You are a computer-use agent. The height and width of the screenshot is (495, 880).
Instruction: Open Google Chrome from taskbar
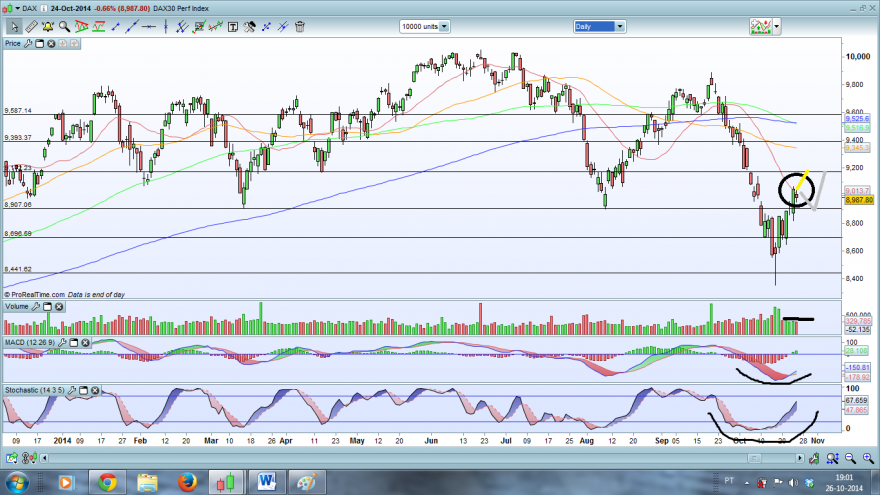107,483
